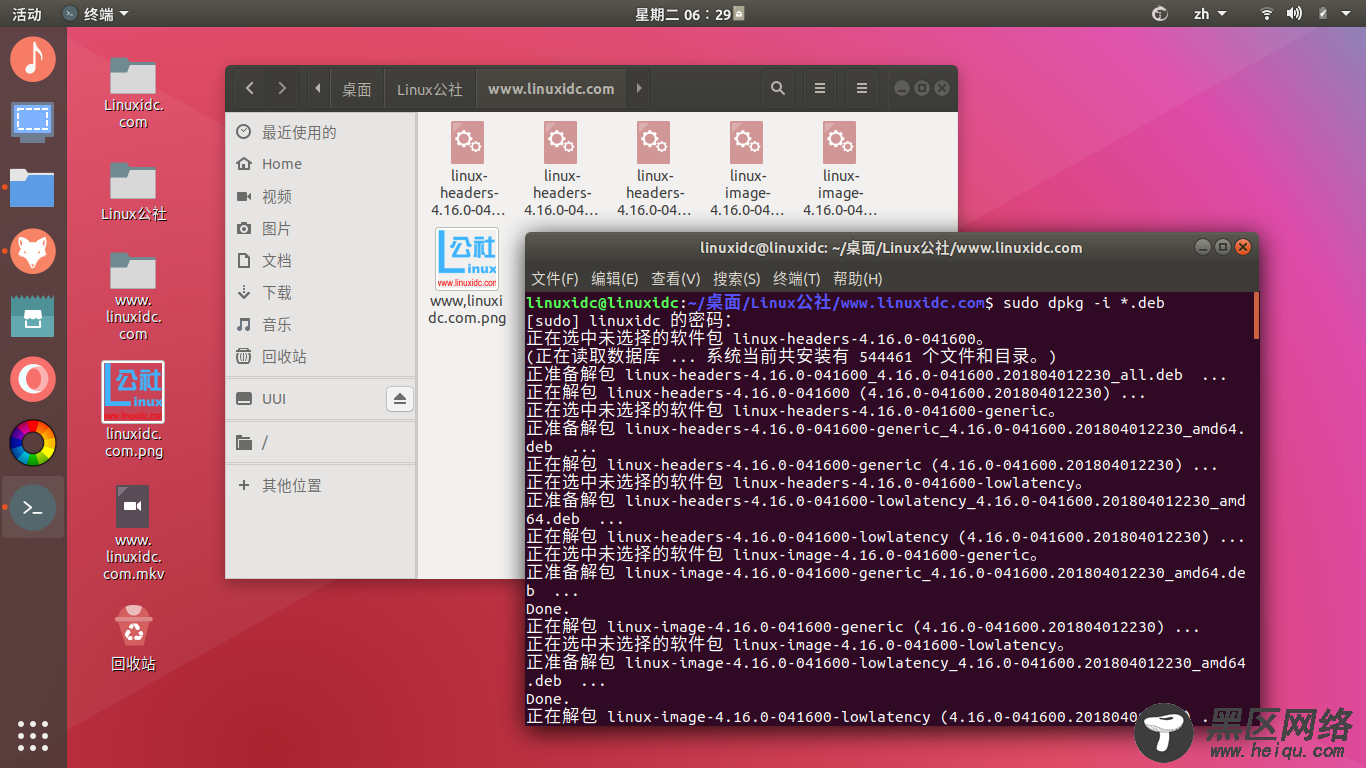Open terminal 帮助(H) menu
Image resolution: width=1366 pixels, height=768 pixels.
tap(858, 279)
